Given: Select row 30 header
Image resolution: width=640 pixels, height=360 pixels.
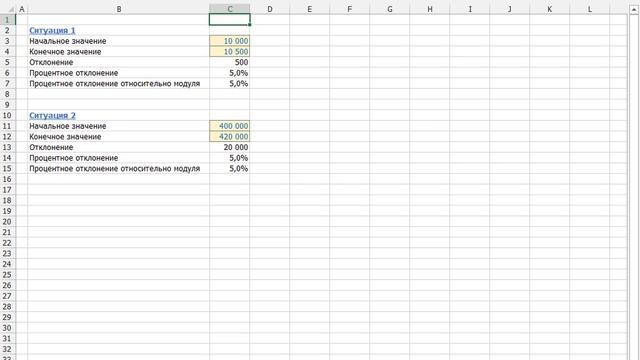Looking at the screenshot, I should click(x=7, y=327).
